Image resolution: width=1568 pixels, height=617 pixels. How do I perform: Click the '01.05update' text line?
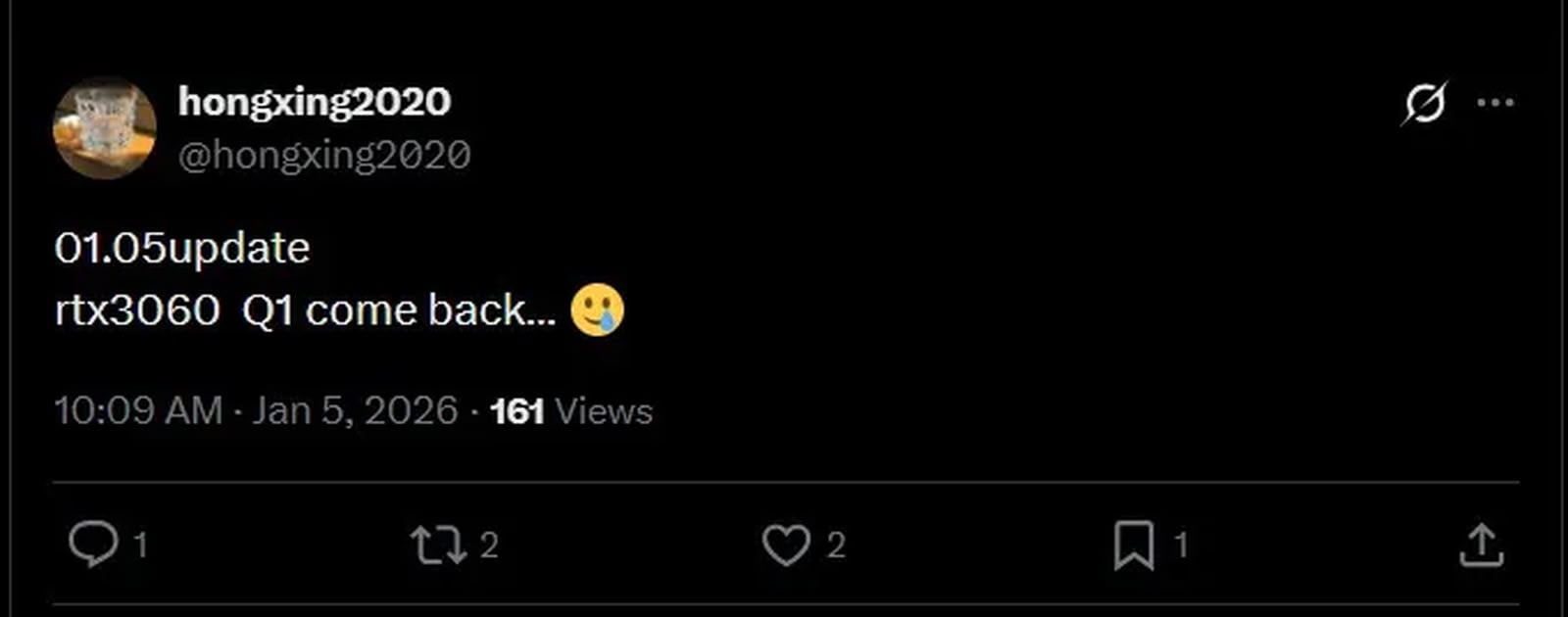pyautogui.click(x=182, y=248)
